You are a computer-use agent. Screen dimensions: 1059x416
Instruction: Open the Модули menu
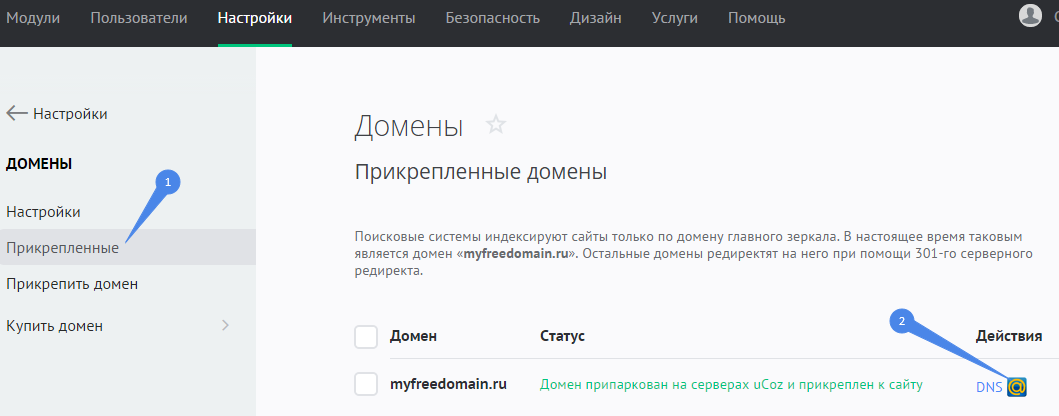click(32, 18)
